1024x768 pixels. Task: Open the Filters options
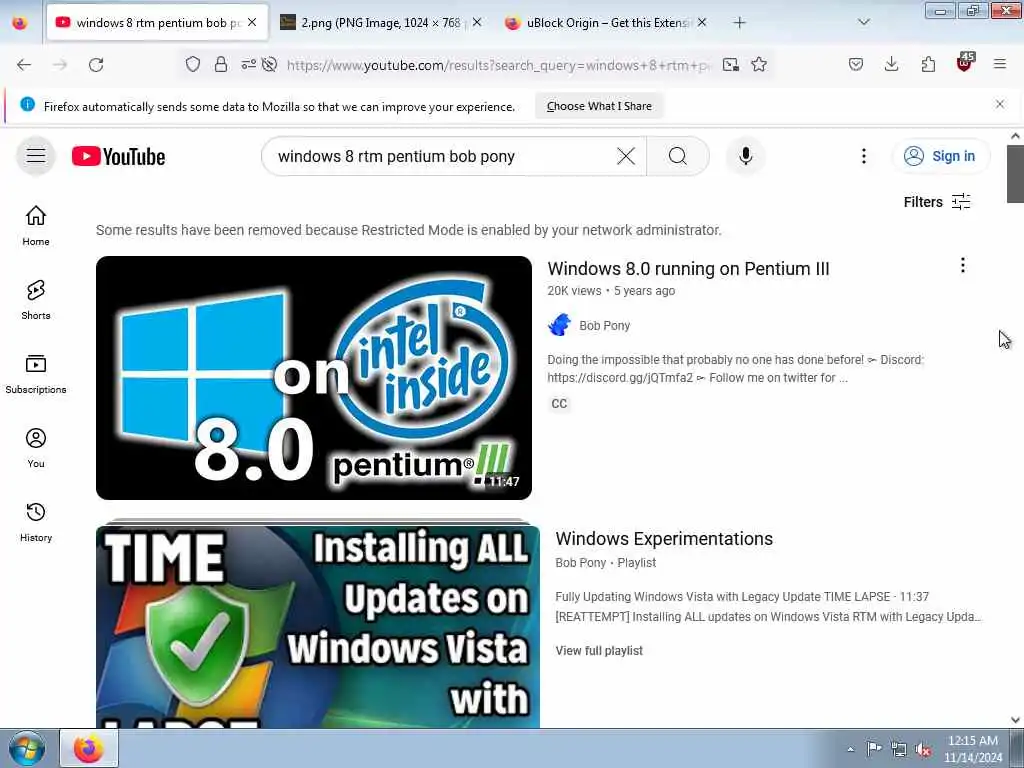pos(937,202)
